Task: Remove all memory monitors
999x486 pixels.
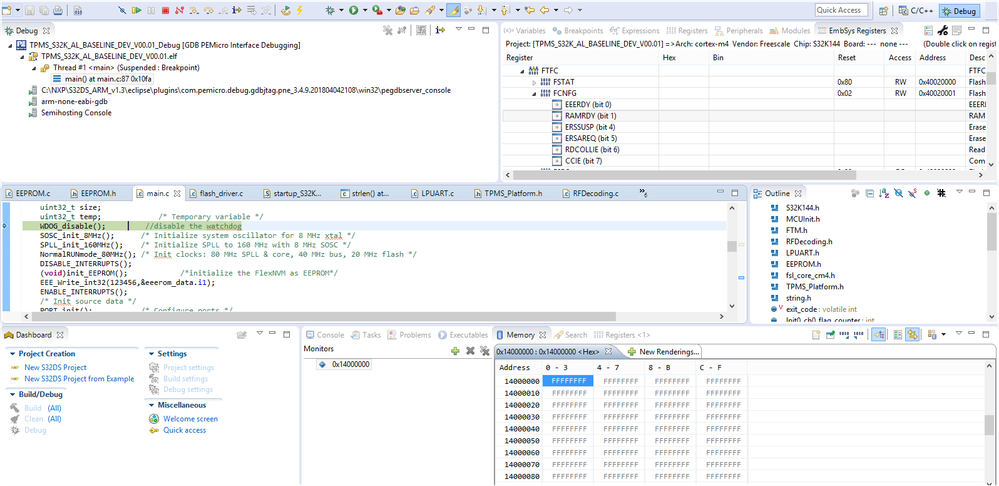Action: tap(483, 351)
